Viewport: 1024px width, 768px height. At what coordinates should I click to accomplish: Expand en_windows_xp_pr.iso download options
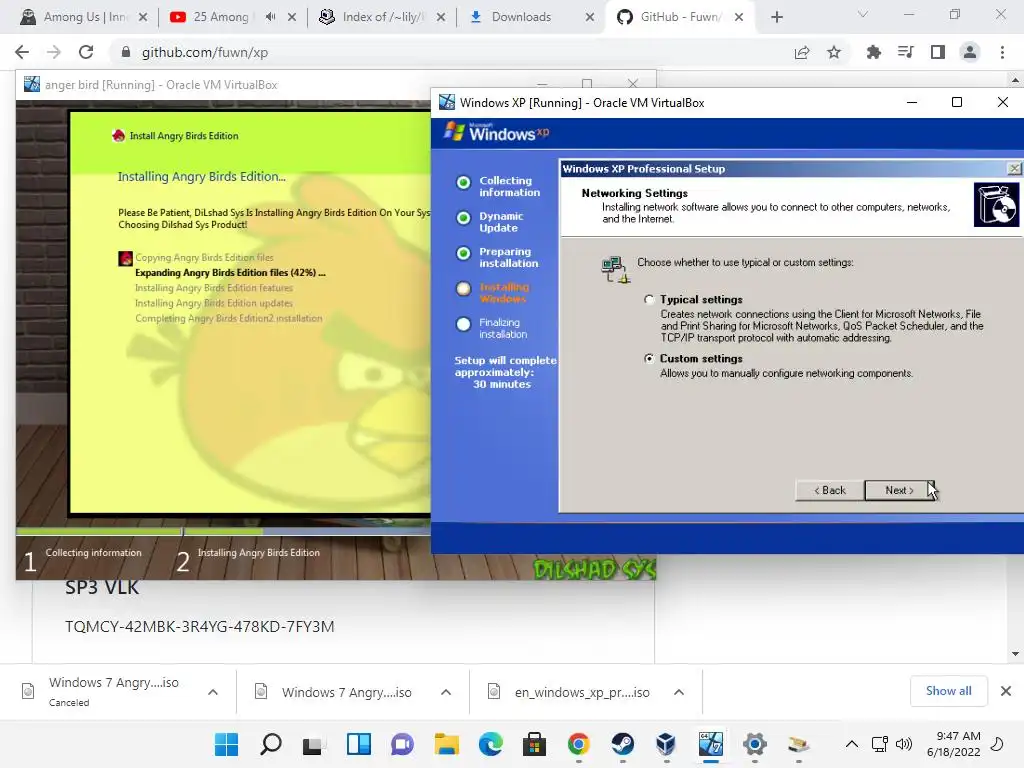tap(679, 692)
